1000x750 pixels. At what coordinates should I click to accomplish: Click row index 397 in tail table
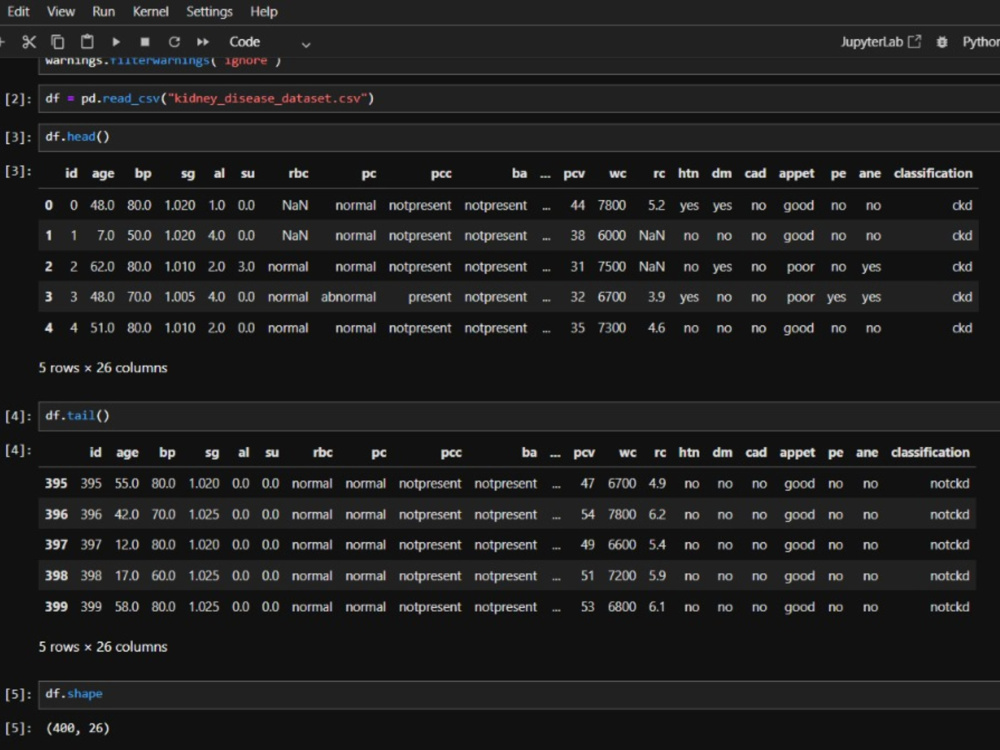coord(55,545)
